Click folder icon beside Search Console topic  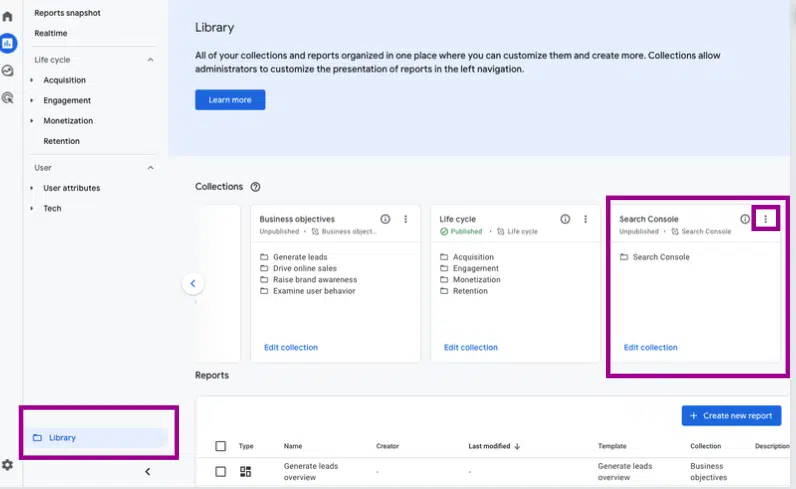click(x=624, y=257)
